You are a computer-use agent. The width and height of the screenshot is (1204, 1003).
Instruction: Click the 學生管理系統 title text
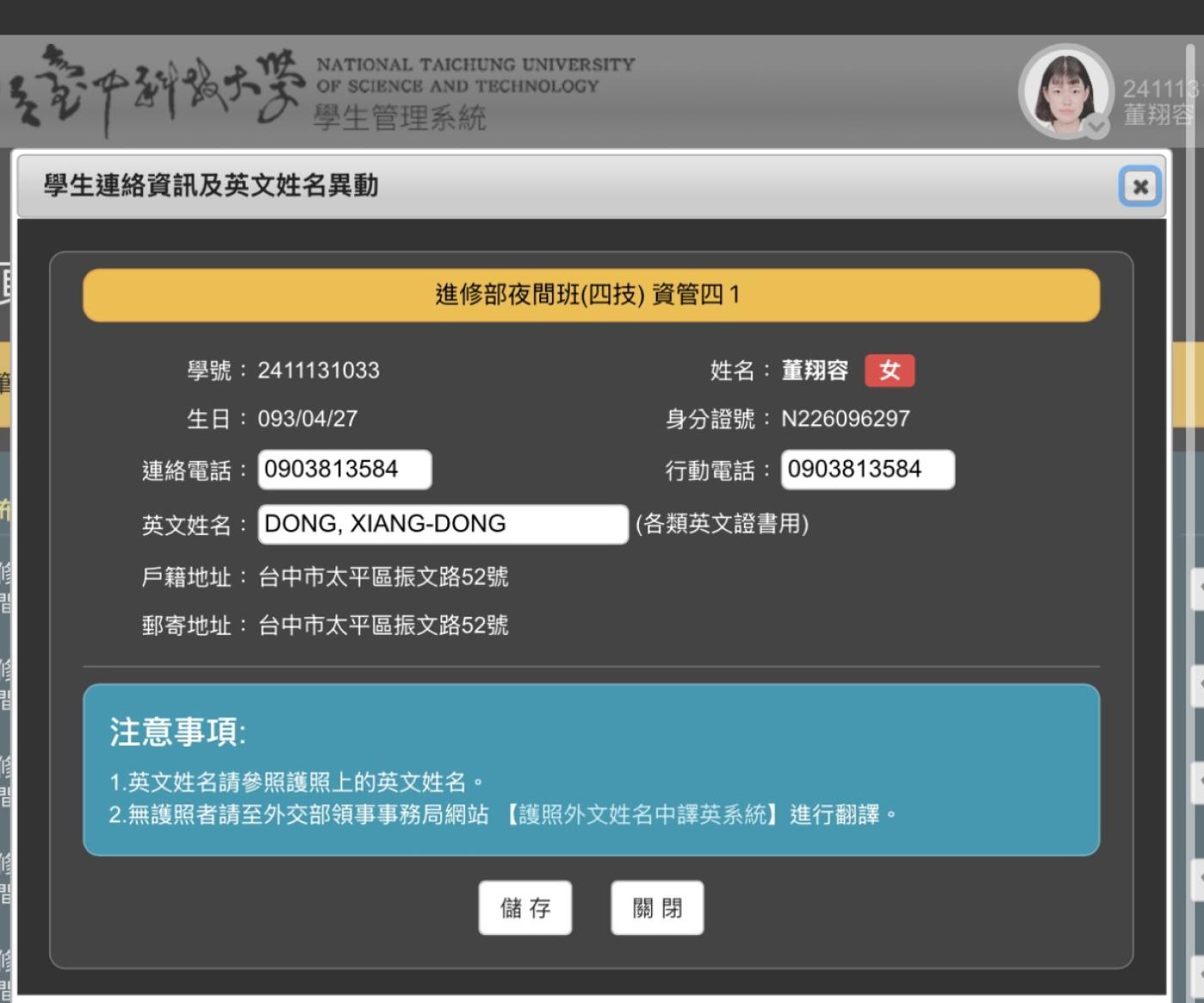tap(400, 118)
